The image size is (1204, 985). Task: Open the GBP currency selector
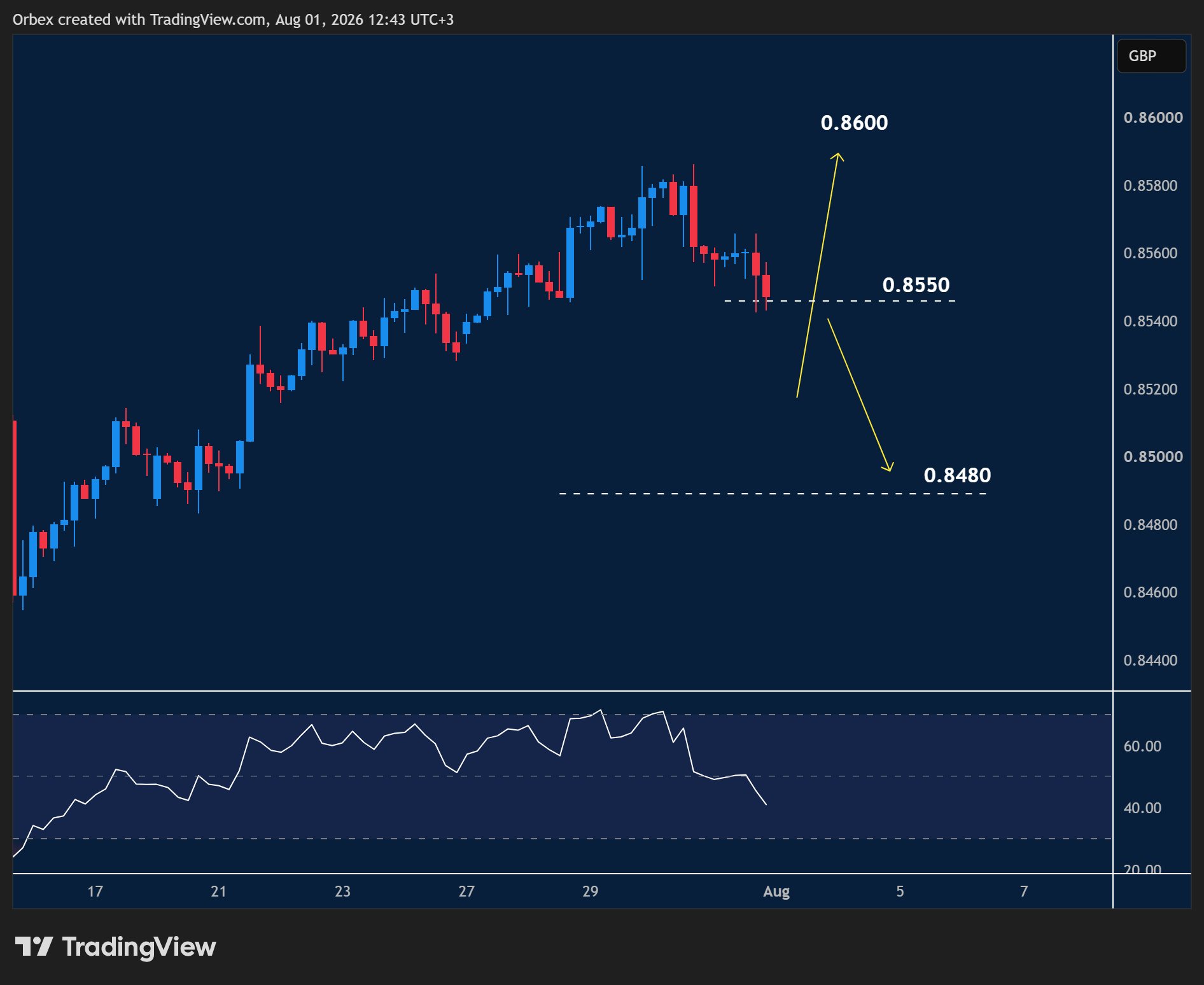coord(1151,56)
